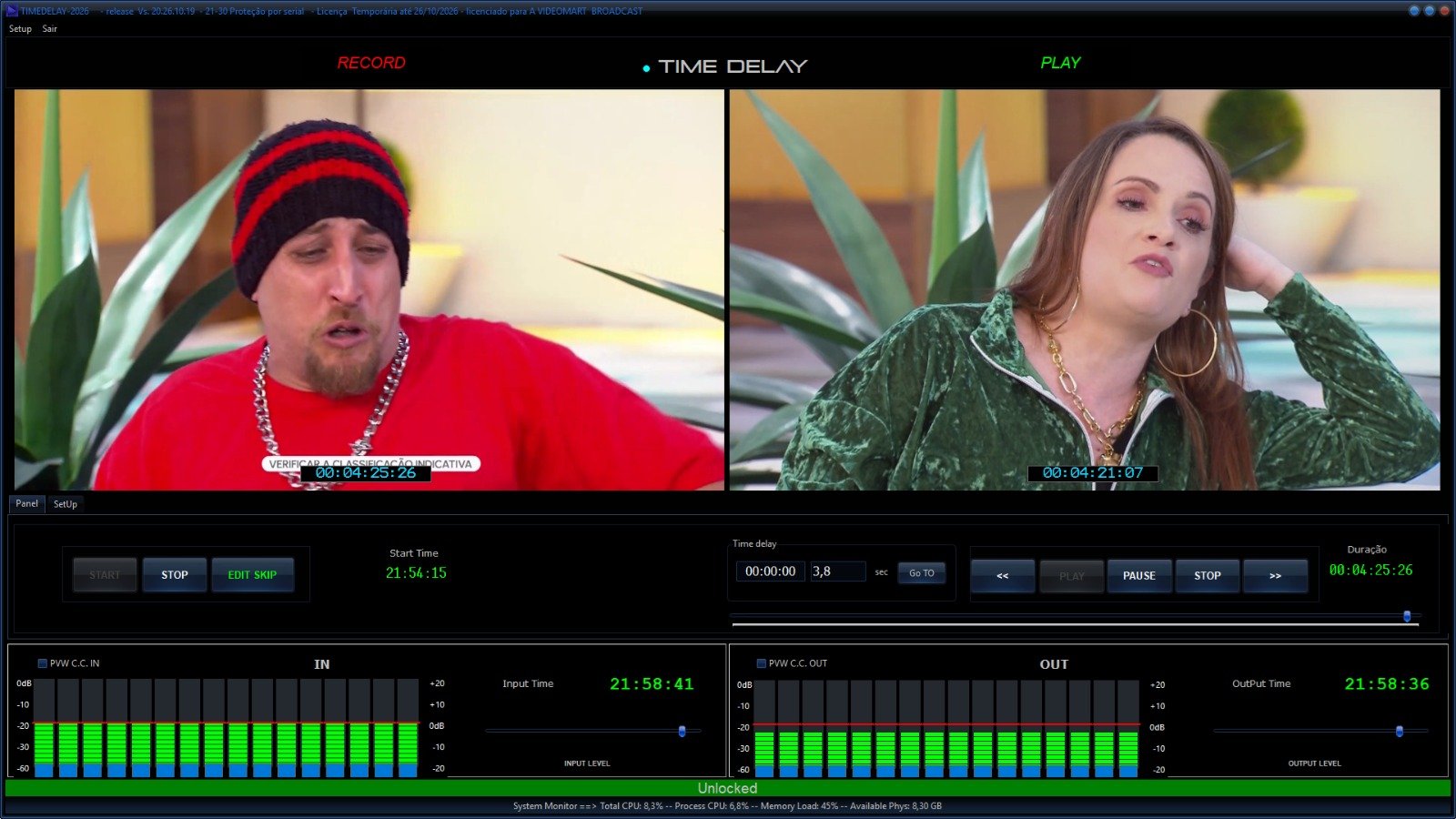Click the play preview timecode 00:04:21:07
The height and width of the screenshot is (819, 1456).
pyautogui.click(x=1093, y=473)
